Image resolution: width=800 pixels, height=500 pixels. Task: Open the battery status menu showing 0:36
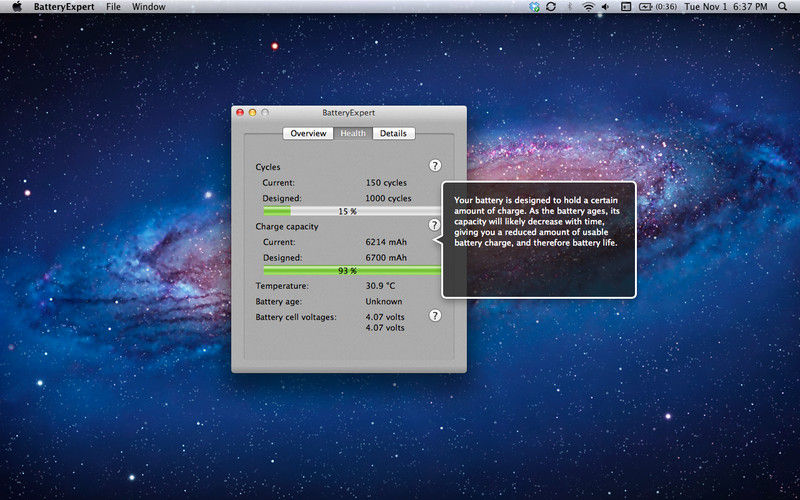pos(658,7)
